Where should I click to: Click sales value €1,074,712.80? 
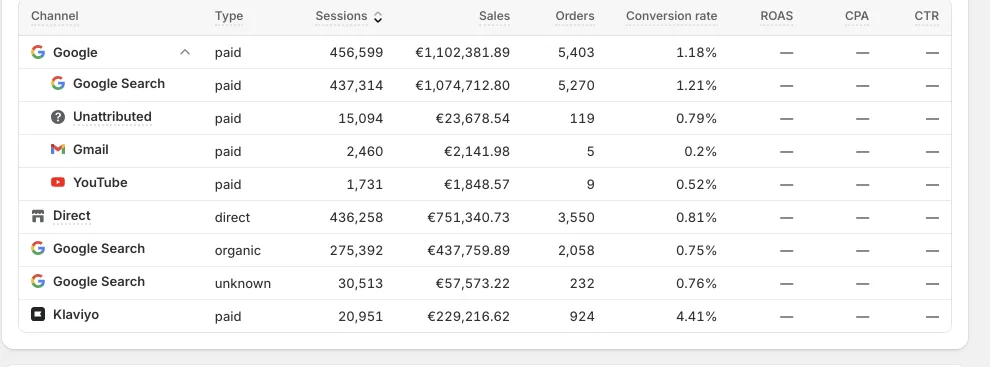tap(462, 86)
